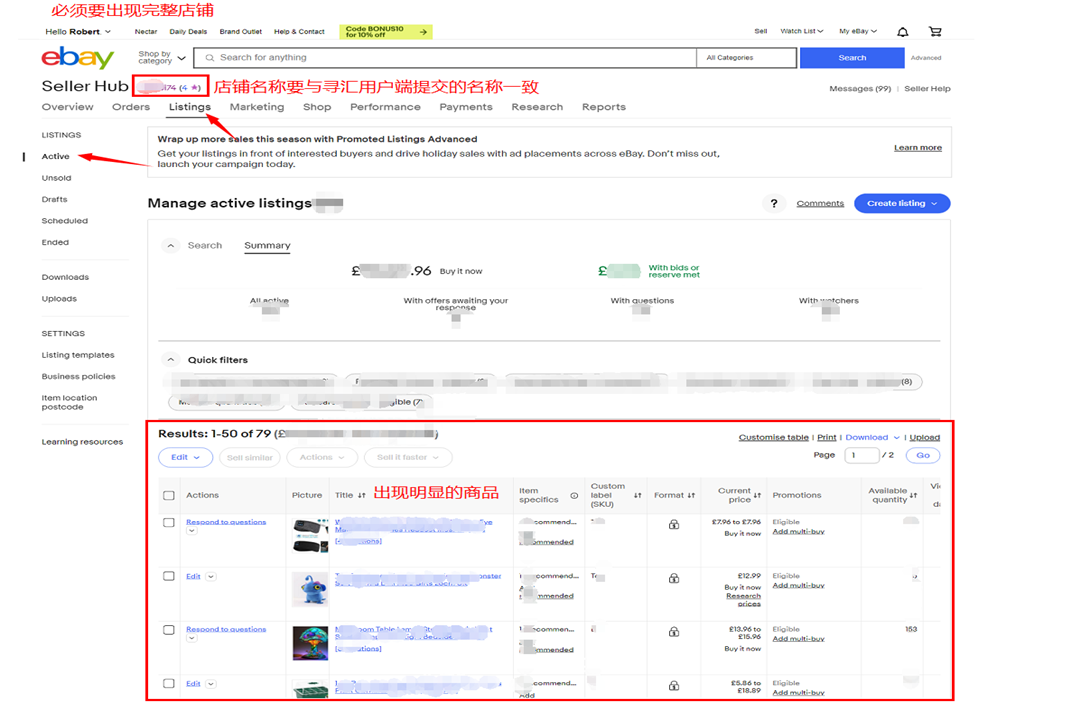Screen dimensions: 1081x704
Task: Select the blue monster listing checkbox
Action: 169,576
